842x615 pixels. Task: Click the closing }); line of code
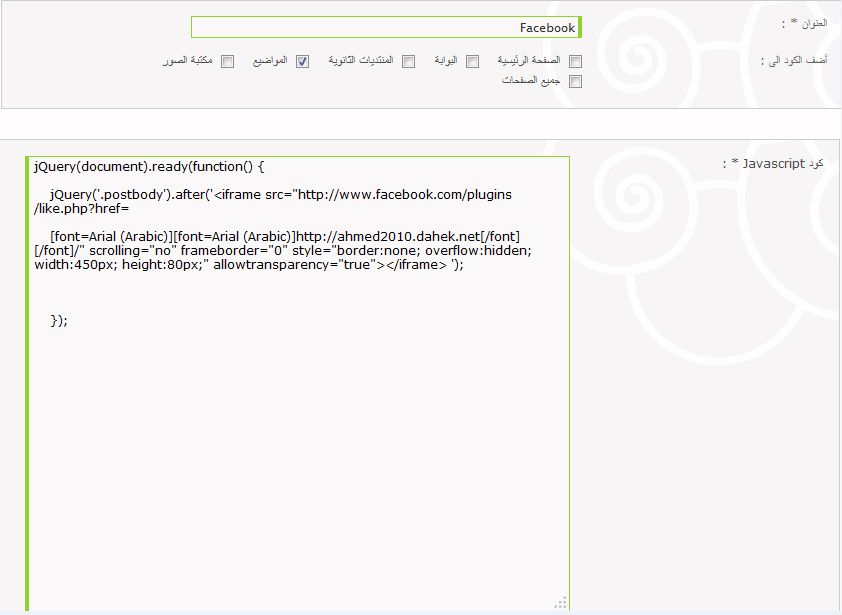tap(59, 321)
